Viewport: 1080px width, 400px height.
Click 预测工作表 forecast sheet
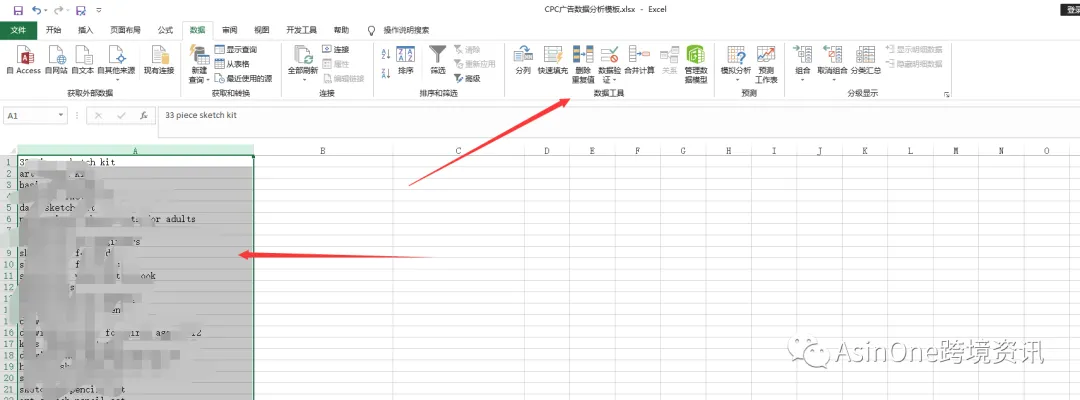(766, 63)
